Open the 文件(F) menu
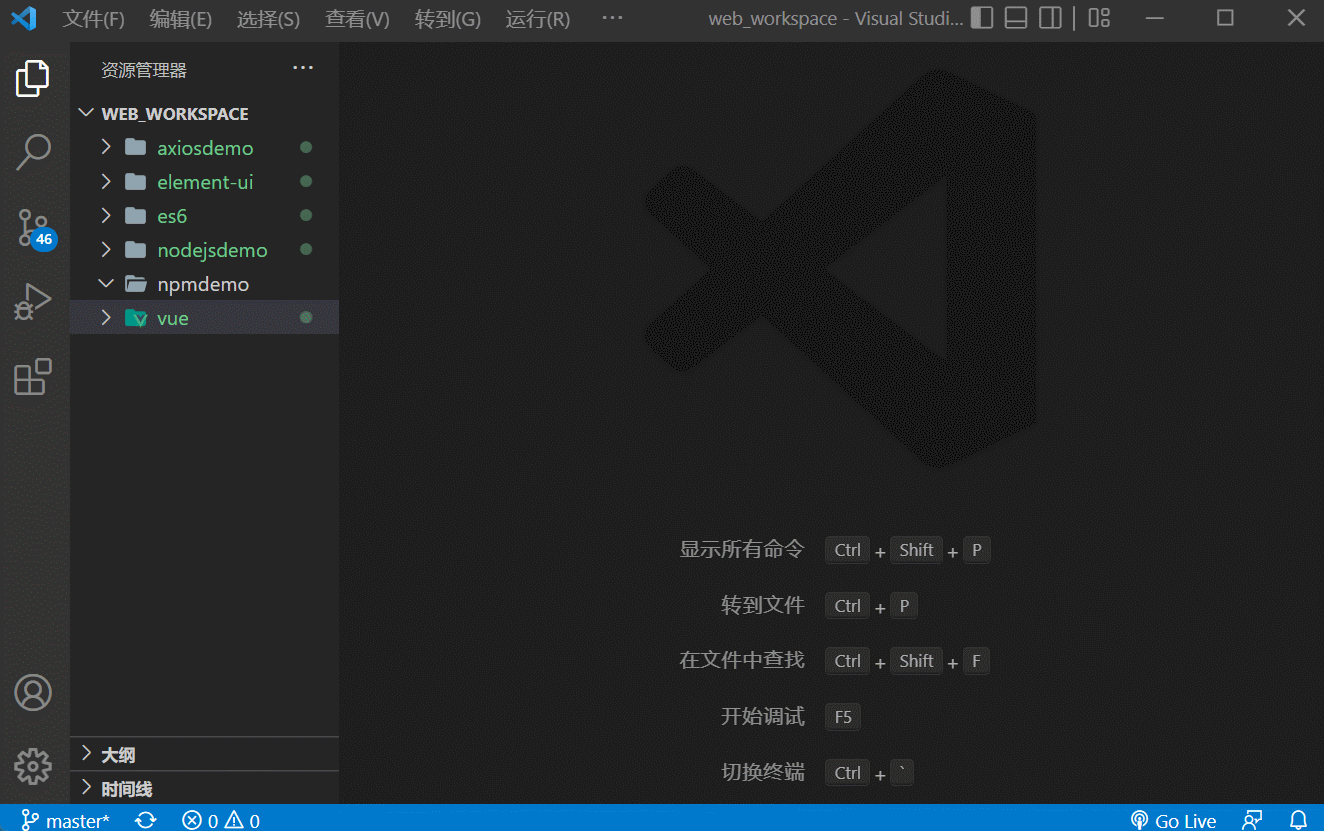Viewport: 1324px width, 831px height. 94,19
